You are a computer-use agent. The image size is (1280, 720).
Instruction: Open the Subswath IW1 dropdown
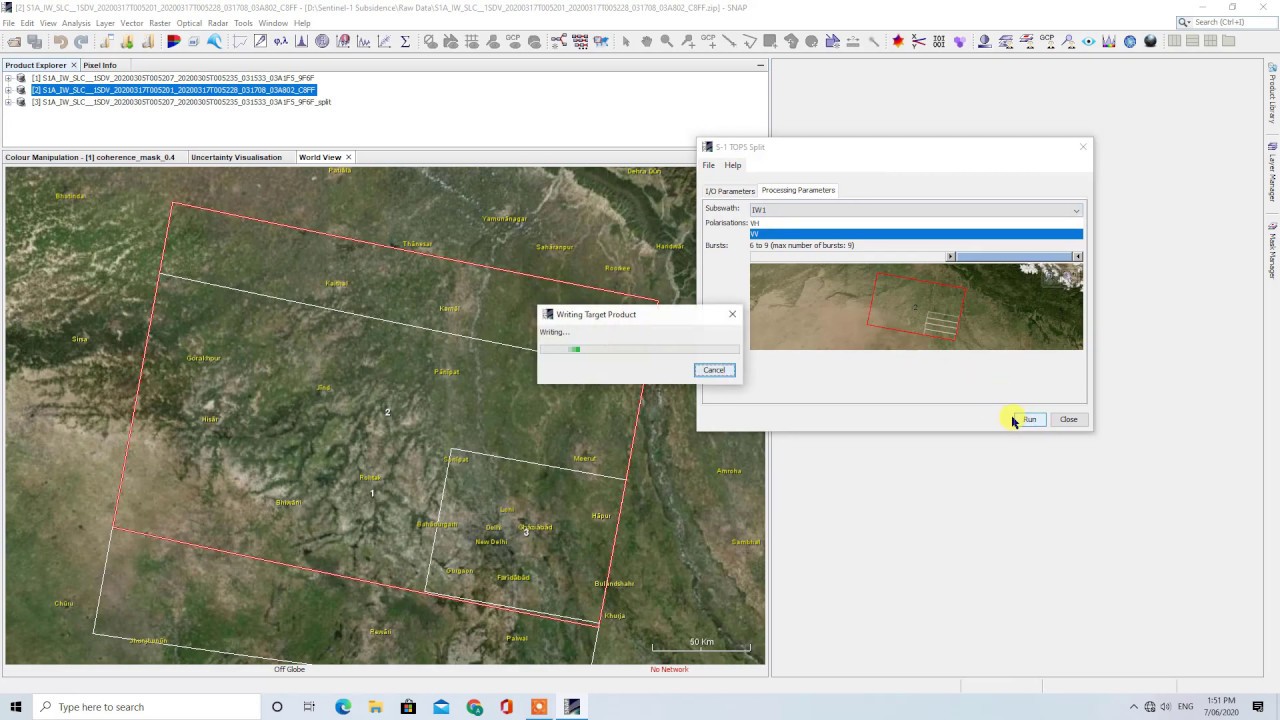[x=916, y=210]
